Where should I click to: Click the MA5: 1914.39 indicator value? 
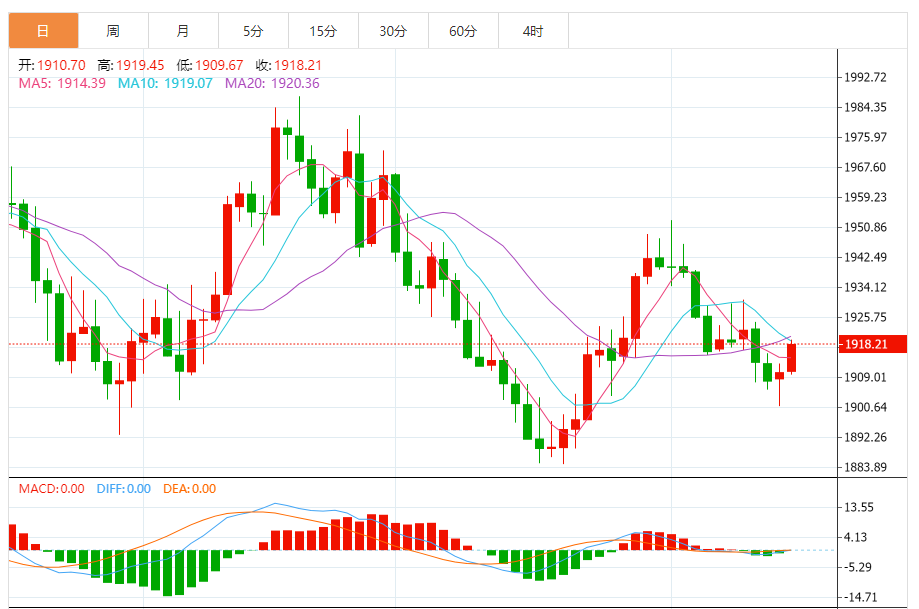point(62,83)
